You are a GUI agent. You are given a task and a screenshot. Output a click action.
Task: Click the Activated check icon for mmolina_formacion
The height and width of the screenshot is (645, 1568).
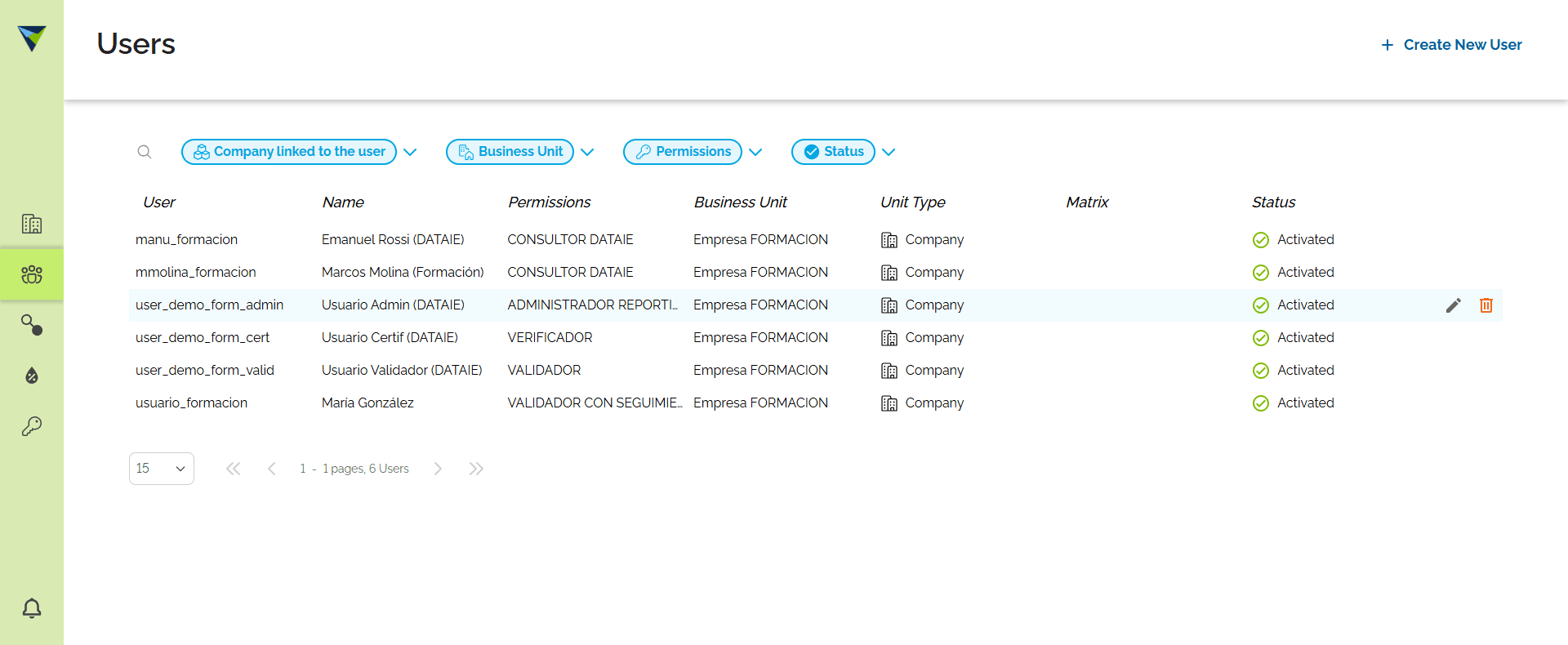coord(1261,273)
